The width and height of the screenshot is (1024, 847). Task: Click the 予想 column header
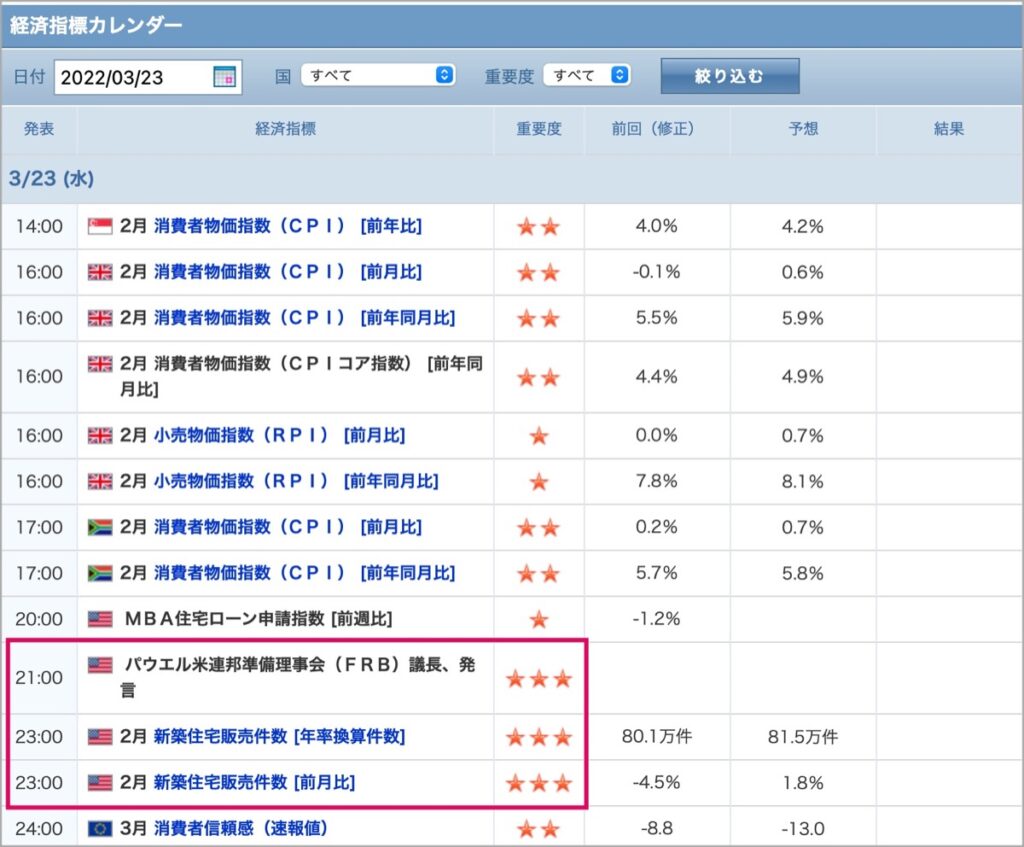tap(803, 129)
